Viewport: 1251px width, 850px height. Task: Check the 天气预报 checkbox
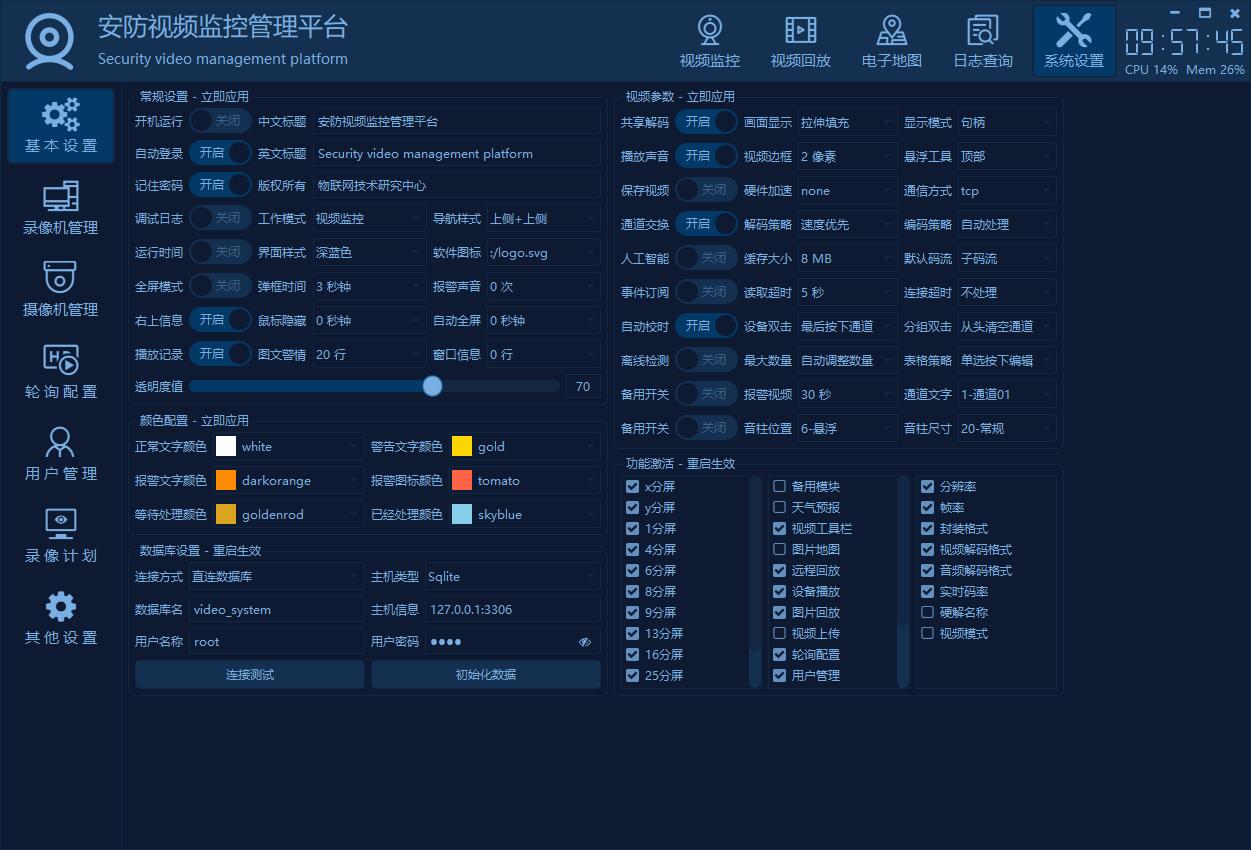780,507
